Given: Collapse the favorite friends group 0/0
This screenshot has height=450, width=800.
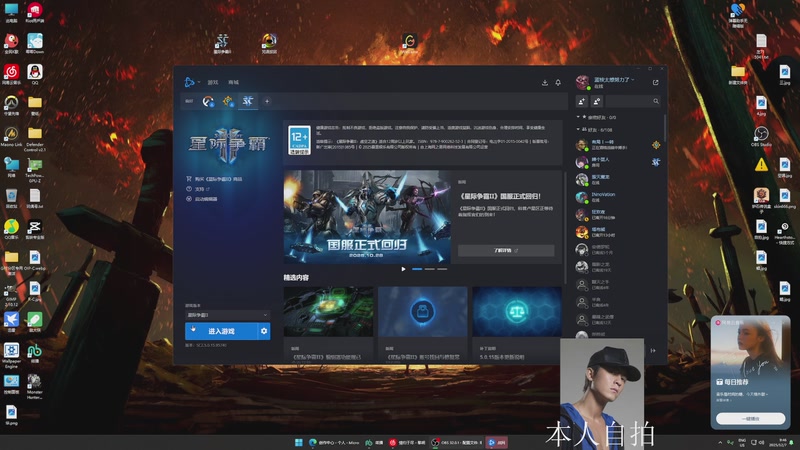Looking at the screenshot, I should pyautogui.click(x=596, y=117).
